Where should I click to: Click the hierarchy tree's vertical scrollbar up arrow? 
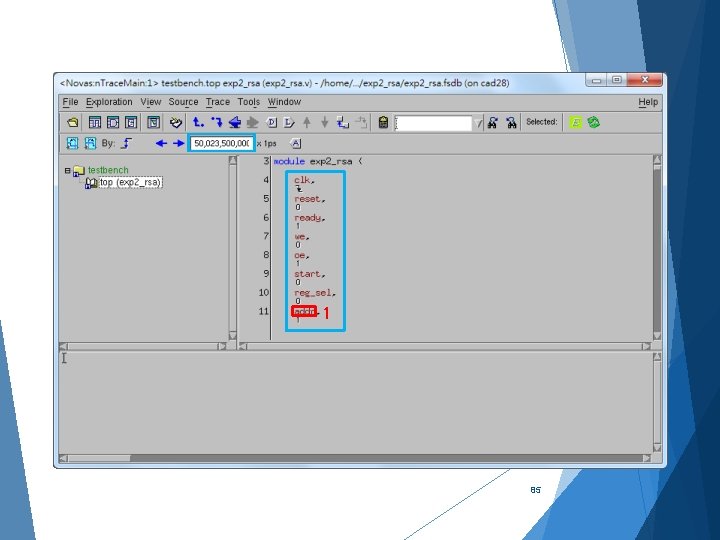tap(233, 160)
